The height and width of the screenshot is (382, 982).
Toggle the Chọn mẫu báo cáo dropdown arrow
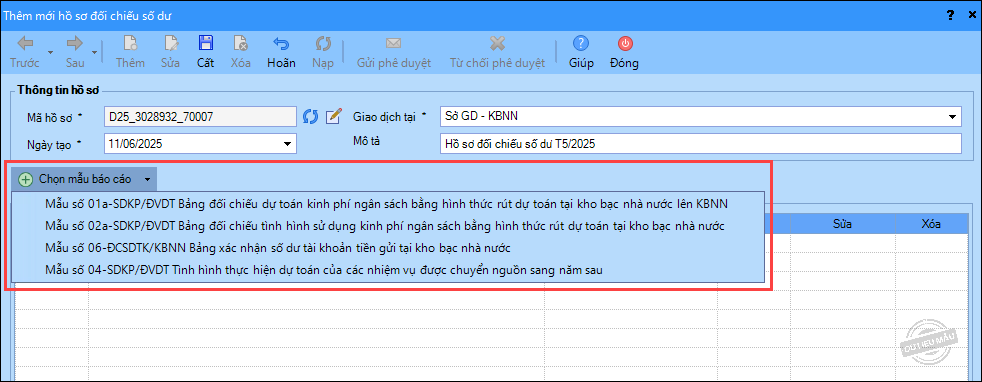coord(147,179)
